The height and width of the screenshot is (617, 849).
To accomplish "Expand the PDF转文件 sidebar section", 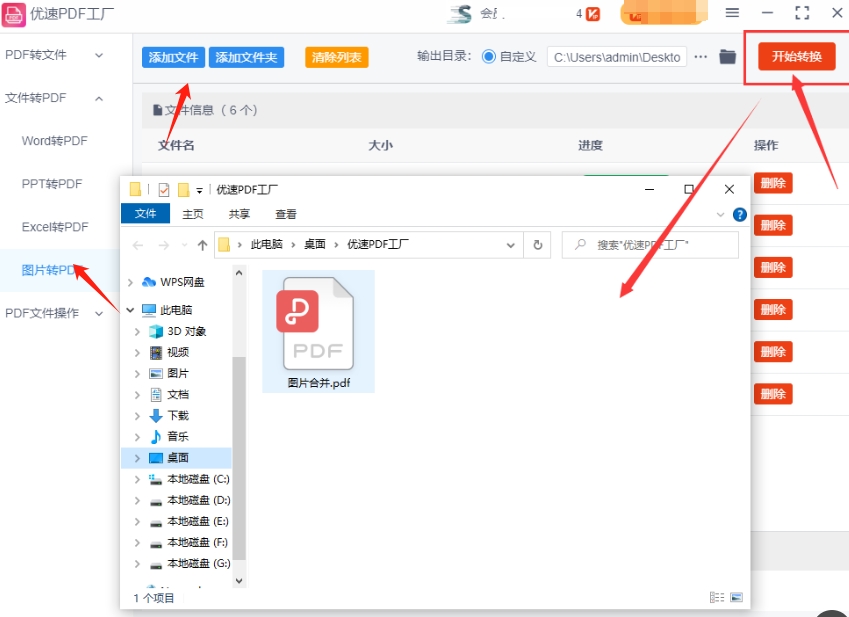I will [99, 55].
